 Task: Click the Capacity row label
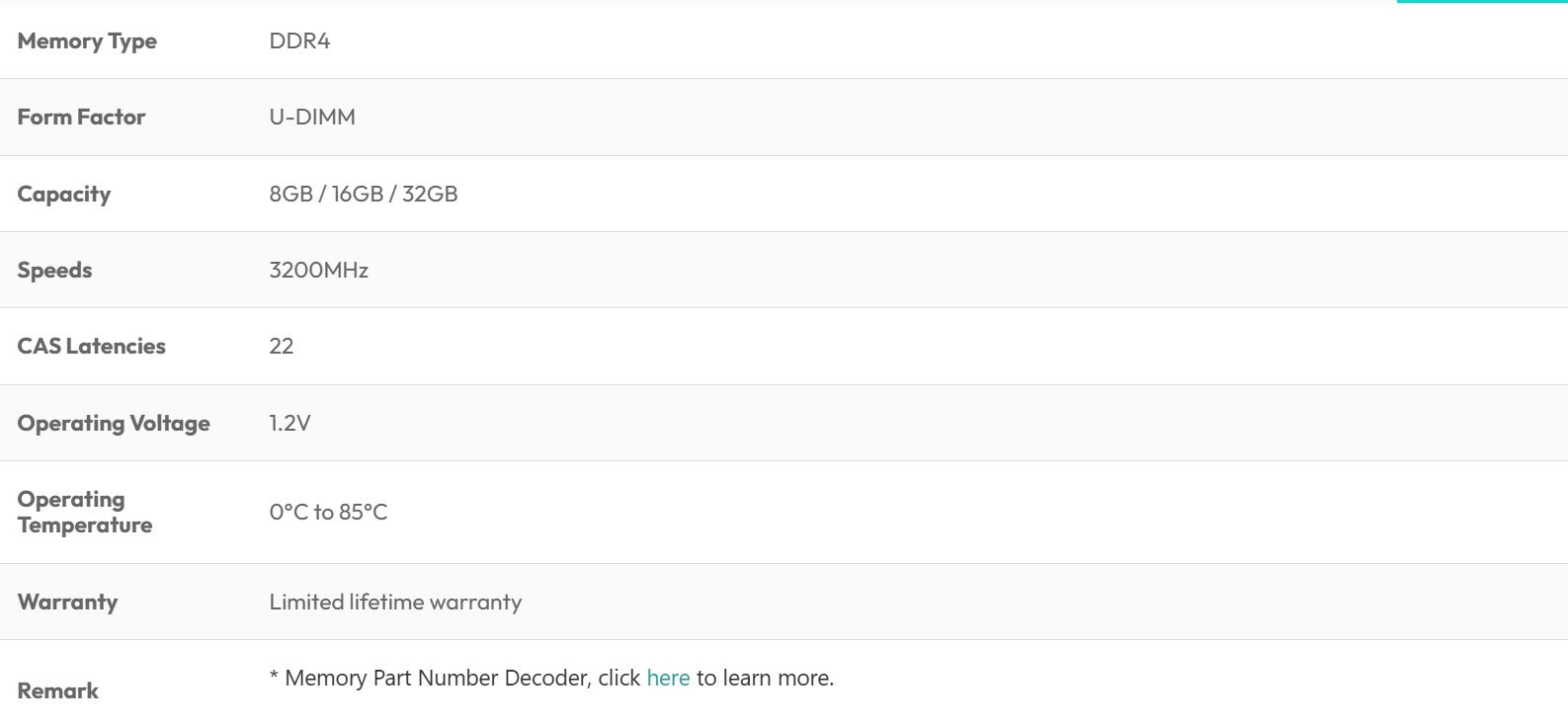click(64, 195)
